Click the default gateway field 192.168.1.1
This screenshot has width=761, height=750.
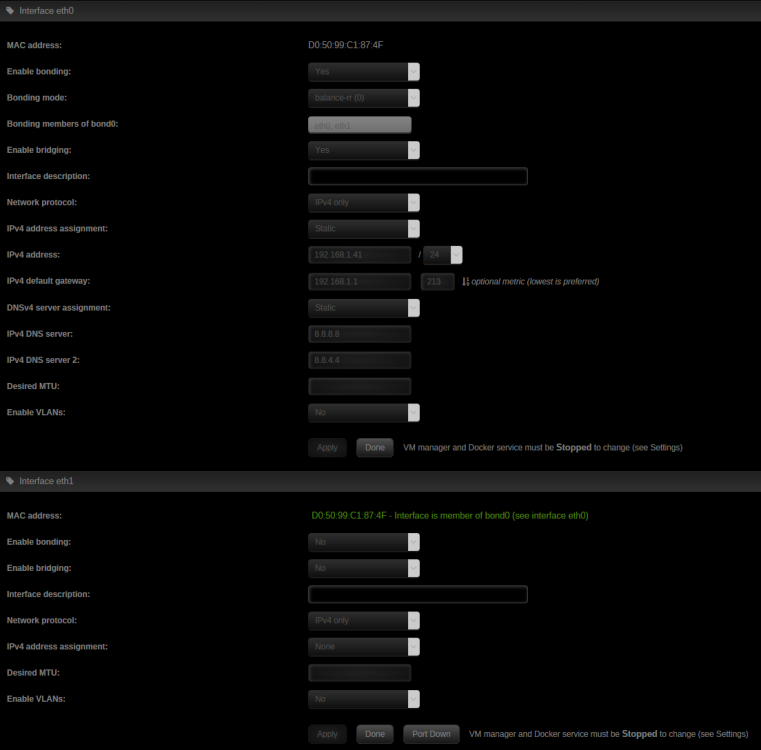tap(360, 282)
